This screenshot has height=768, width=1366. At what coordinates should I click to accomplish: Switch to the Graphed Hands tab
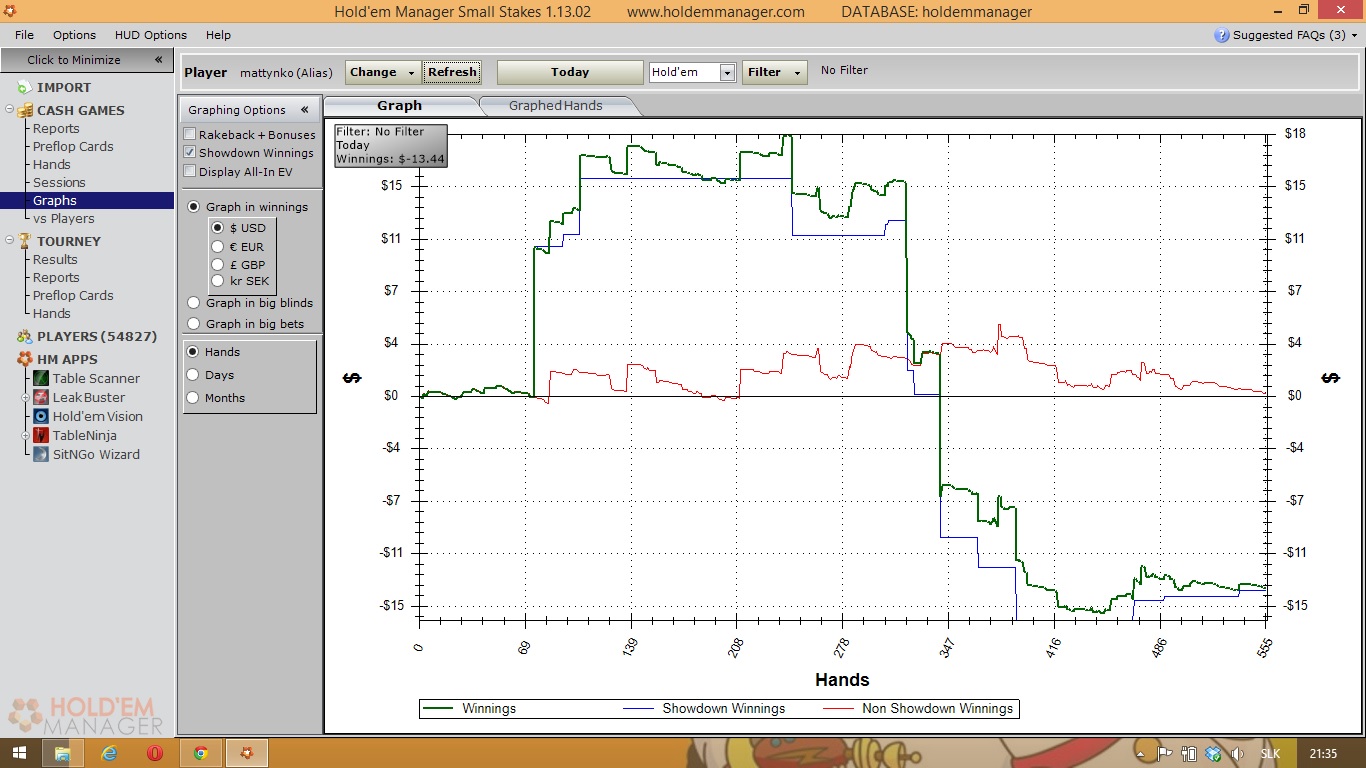(555, 105)
